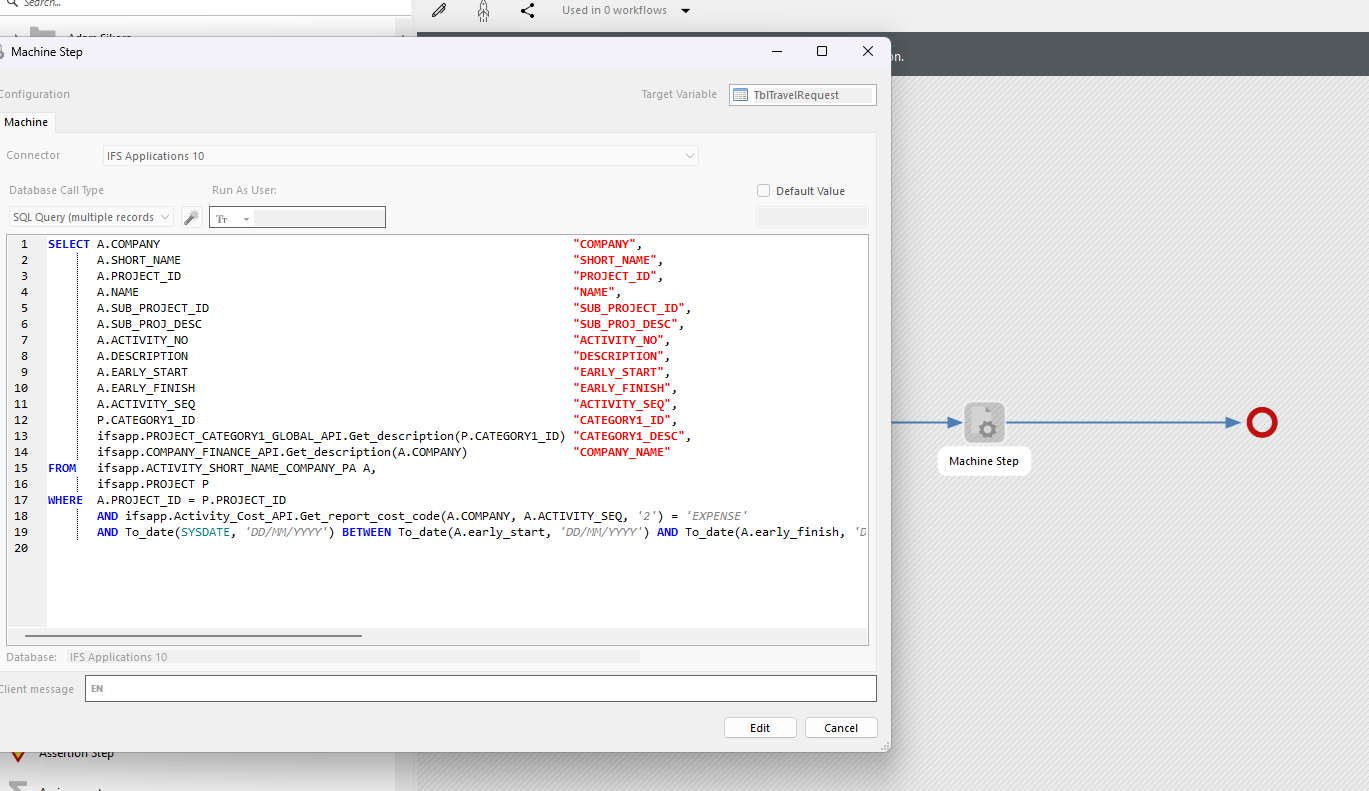Screen dimensions: 1369x791
Task: Click the rocket deploy icon in the top toolbar
Action: click(483, 11)
